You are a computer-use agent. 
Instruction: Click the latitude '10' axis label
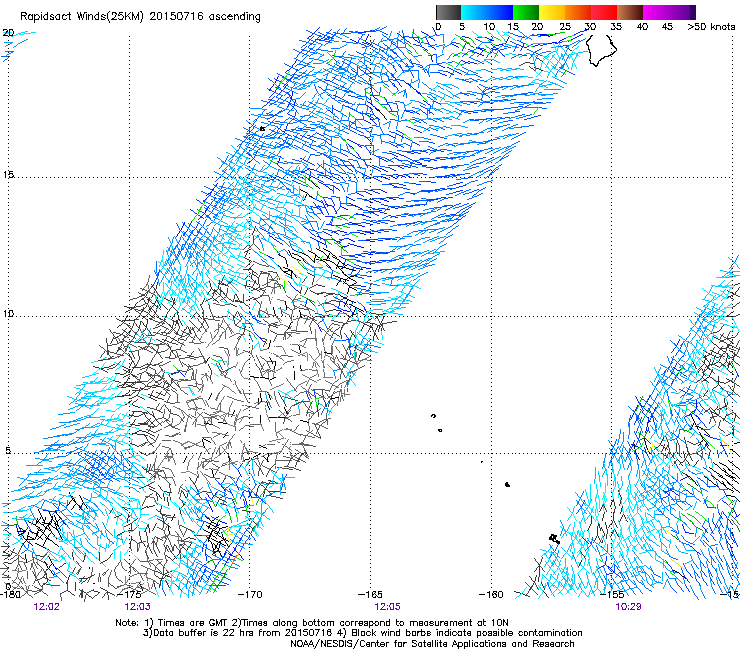[8, 313]
